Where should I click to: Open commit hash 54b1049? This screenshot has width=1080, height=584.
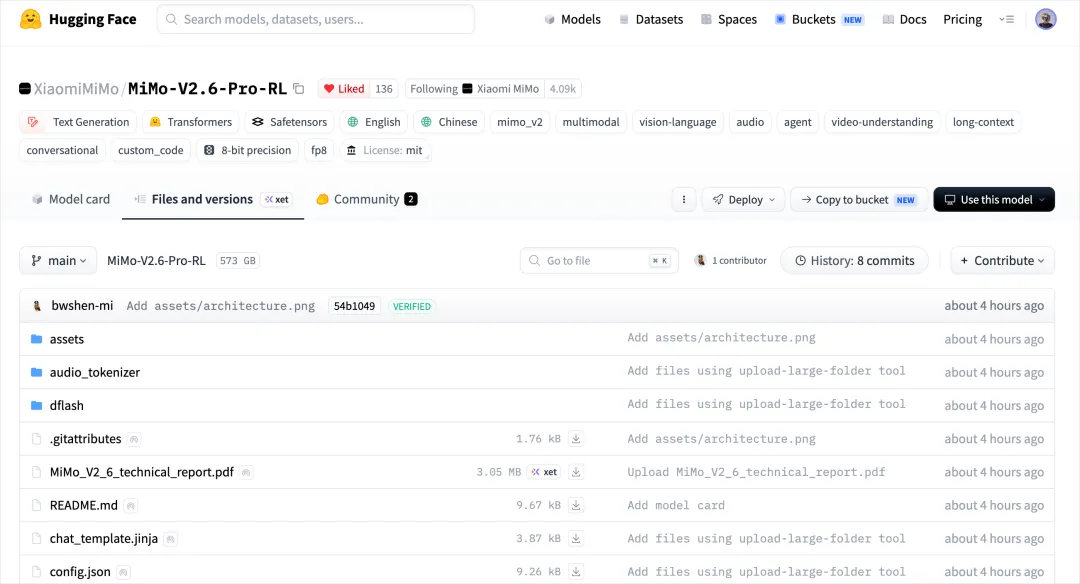354,306
